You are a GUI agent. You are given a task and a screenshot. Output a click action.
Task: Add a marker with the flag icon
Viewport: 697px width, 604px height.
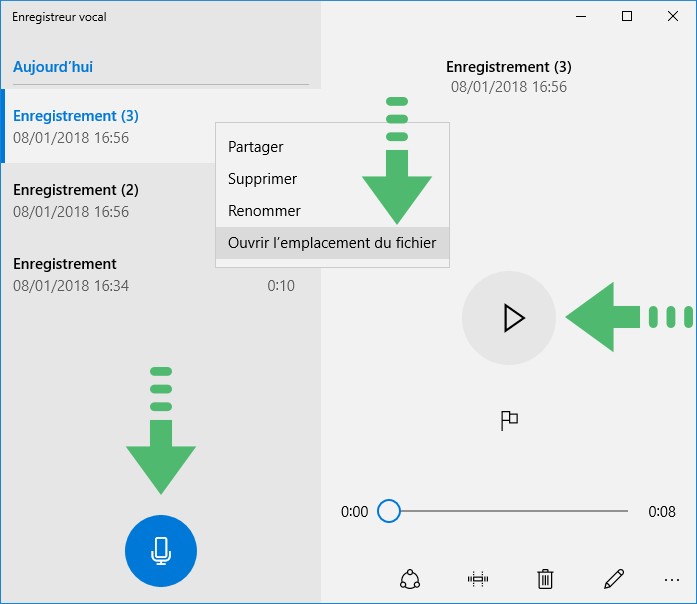point(509,420)
